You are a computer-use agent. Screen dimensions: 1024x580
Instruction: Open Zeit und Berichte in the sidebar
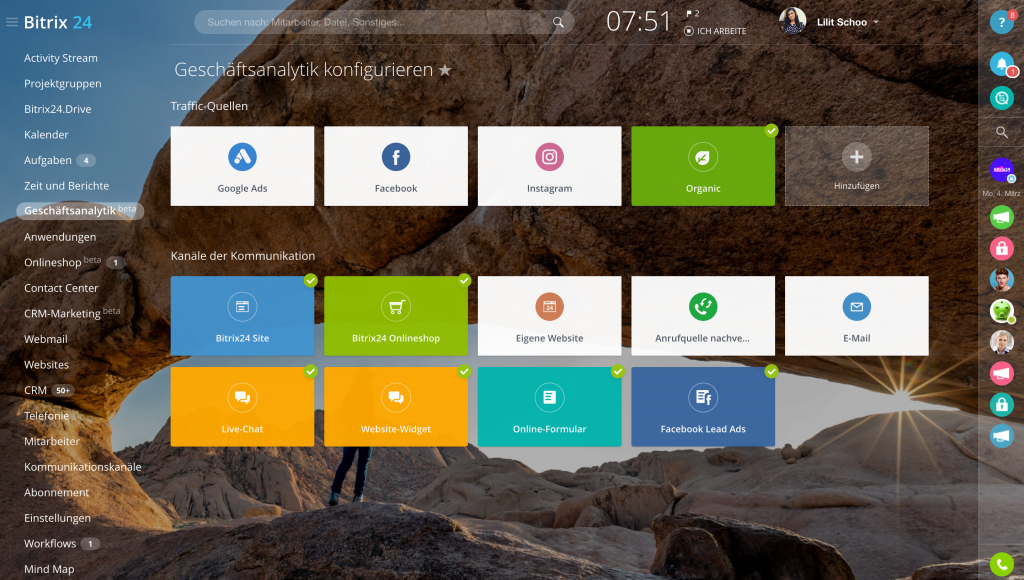pyautogui.click(x=67, y=185)
